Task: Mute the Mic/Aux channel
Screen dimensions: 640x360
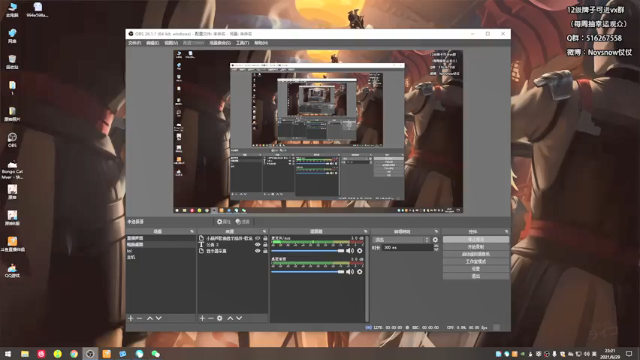Action: (x=350, y=251)
